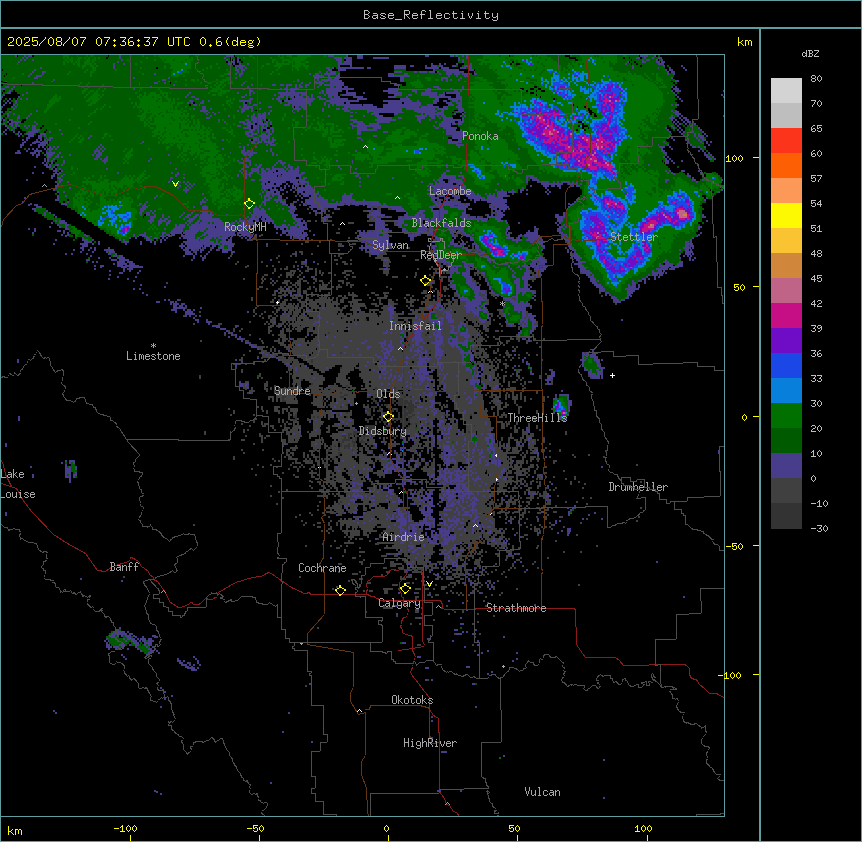Click the right axis tick labeled 50
The width and height of the screenshot is (862, 842).
coord(739,287)
